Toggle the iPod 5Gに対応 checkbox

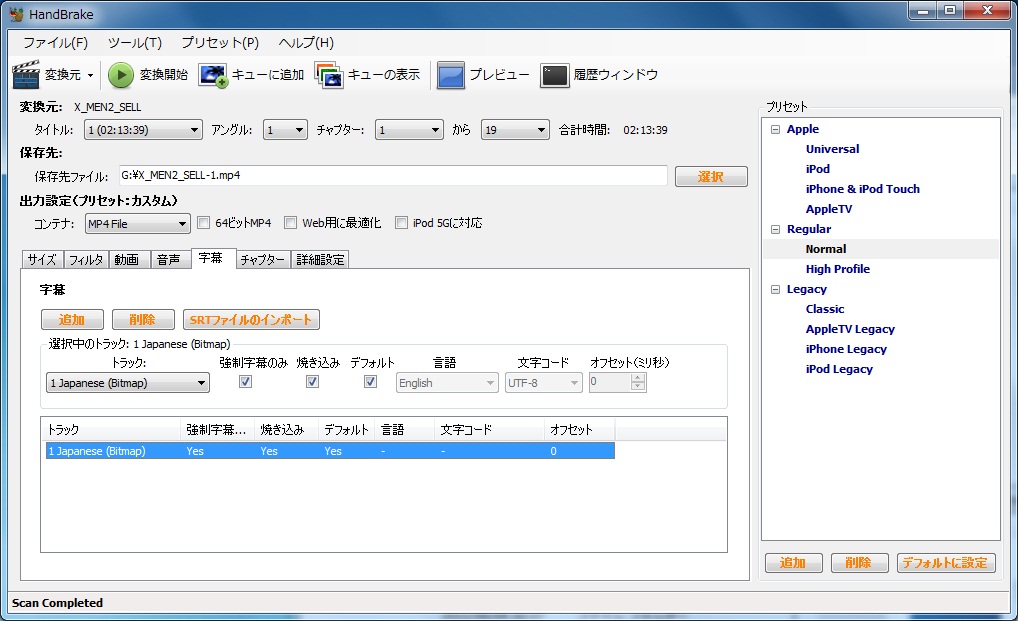401,223
